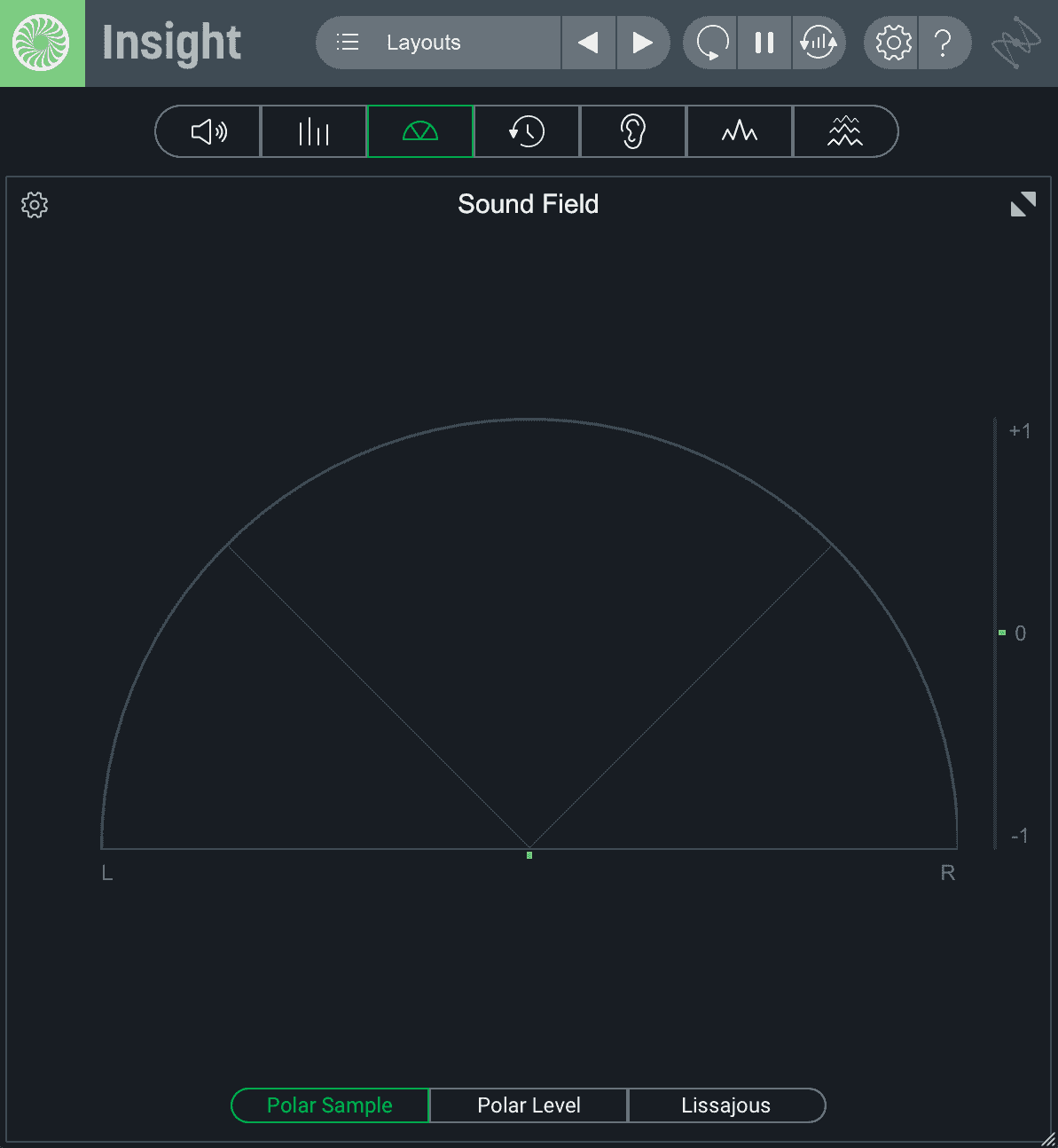Toggle the Sound Field module
The width and height of the screenshot is (1058, 1148).
coord(420,131)
